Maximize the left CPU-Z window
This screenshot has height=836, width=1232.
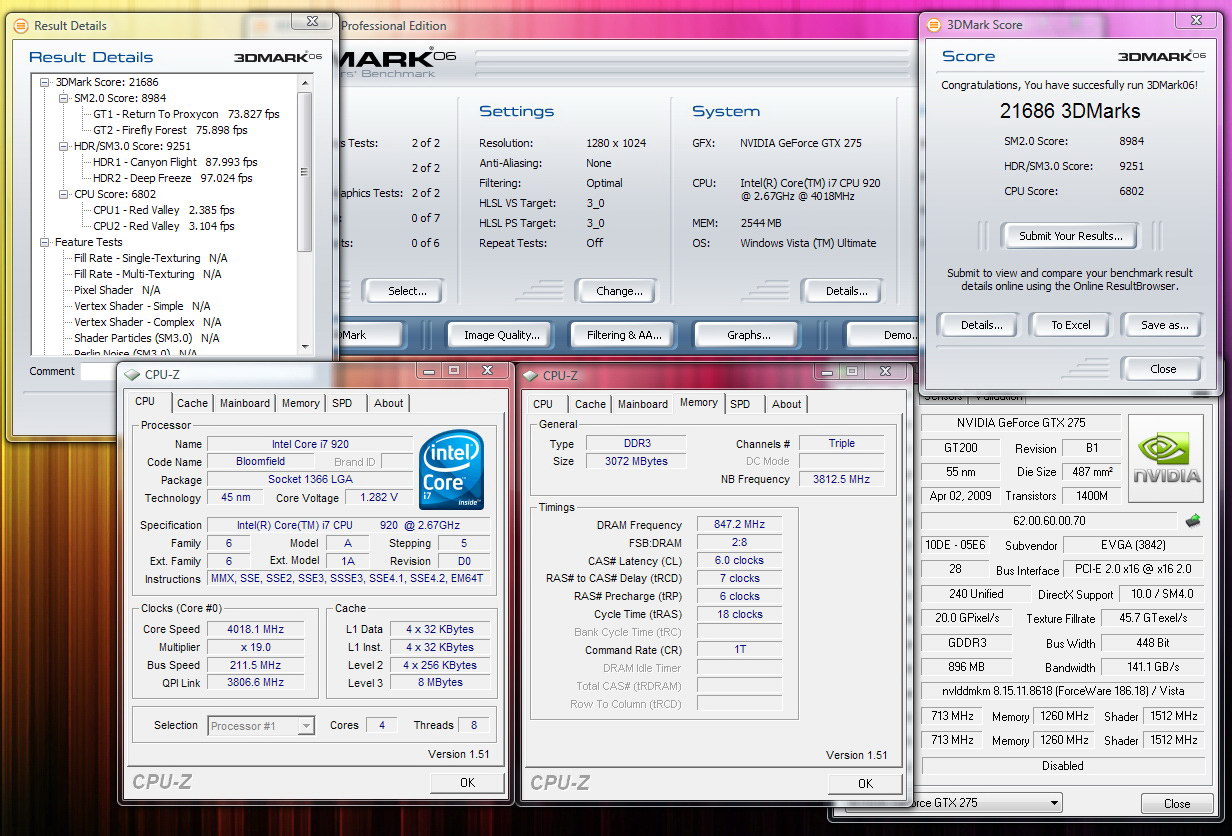pos(454,370)
